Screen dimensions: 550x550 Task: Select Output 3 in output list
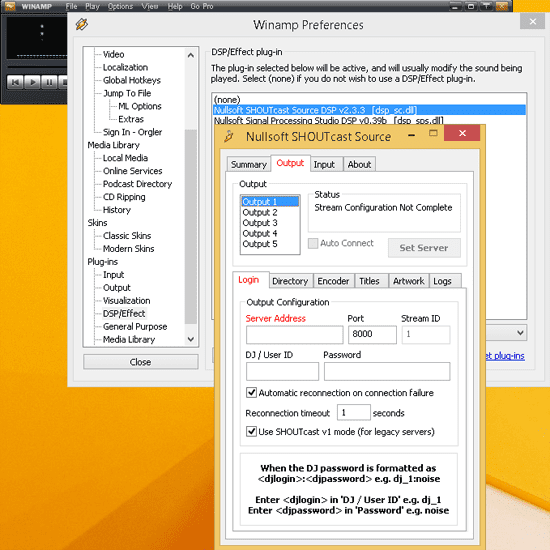click(270, 223)
